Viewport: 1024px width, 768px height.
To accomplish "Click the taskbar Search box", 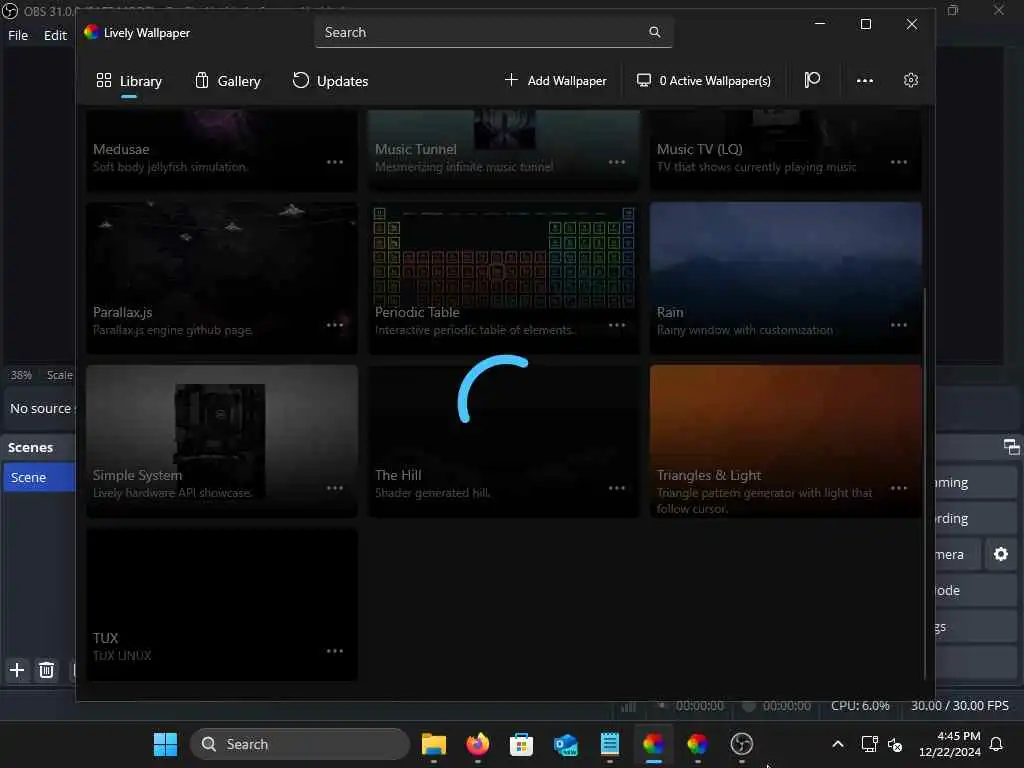I will [300, 744].
